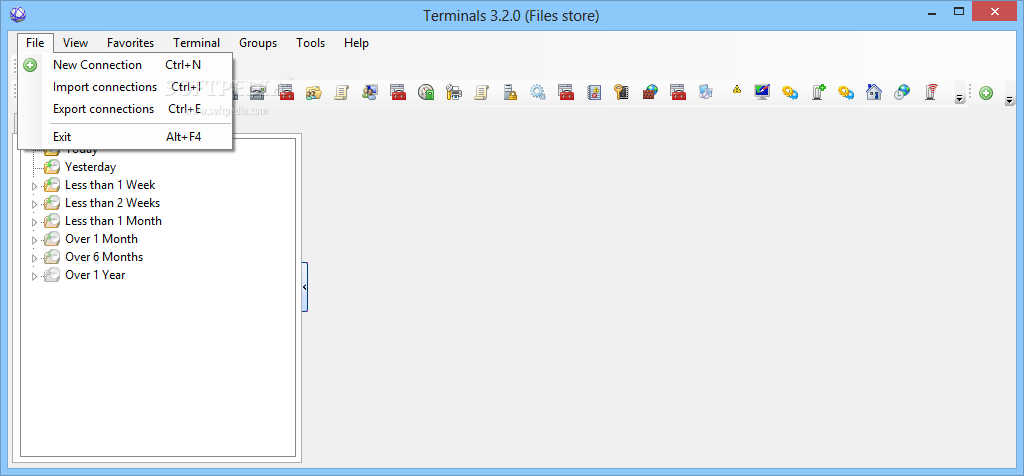Choose Exit from the File menu
The image size is (1024, 476).
tap(125, 136)
